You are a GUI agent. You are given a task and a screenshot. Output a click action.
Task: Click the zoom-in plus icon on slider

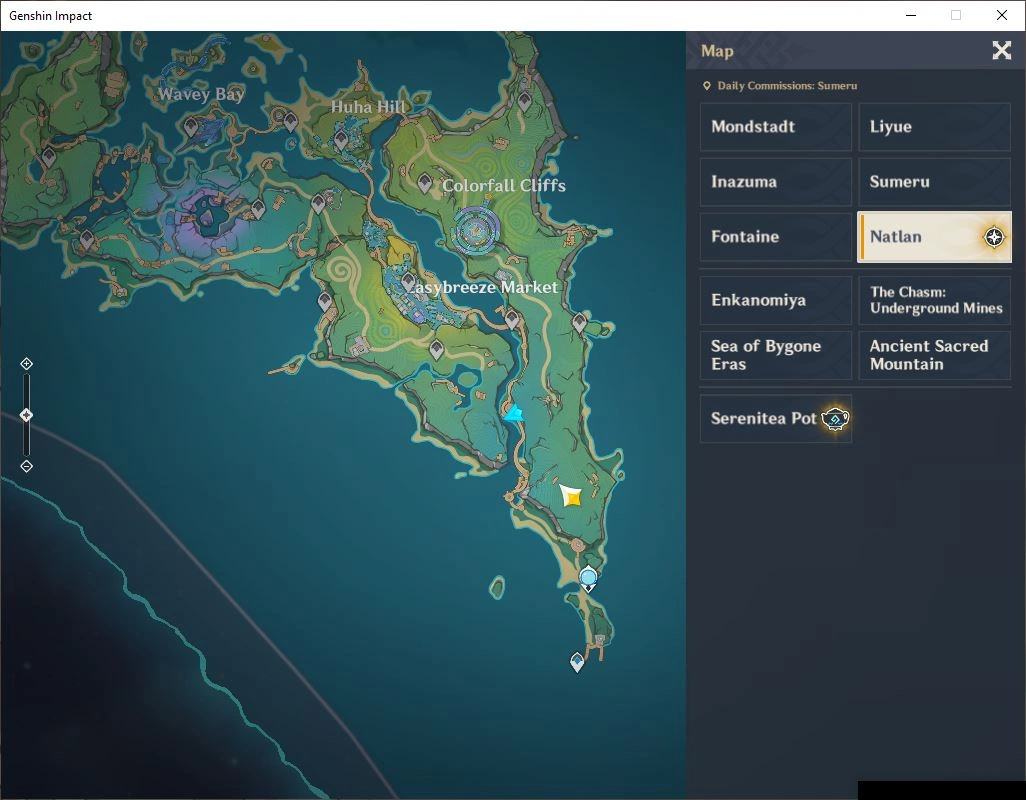click(26, 364)
